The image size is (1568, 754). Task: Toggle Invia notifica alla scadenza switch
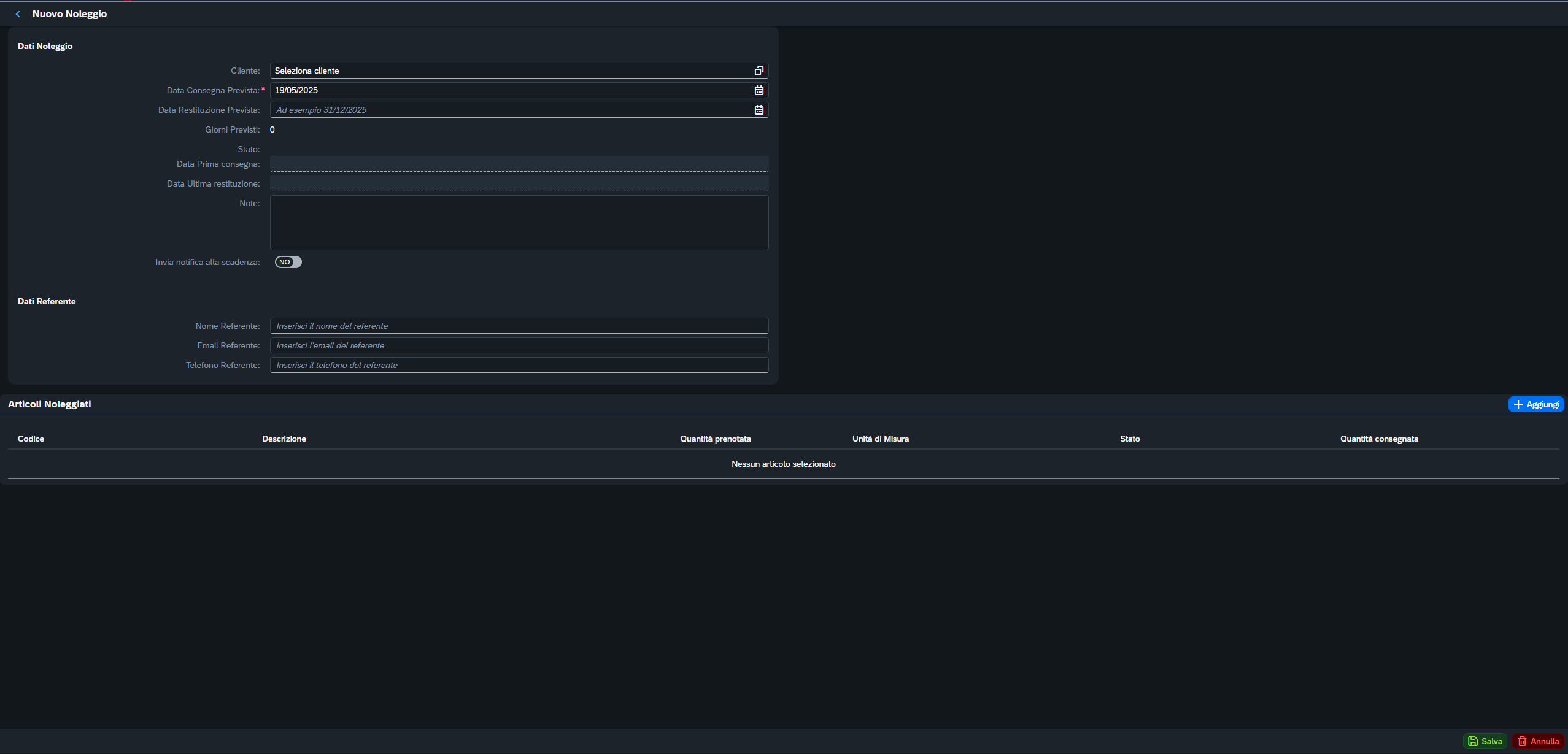288,263
